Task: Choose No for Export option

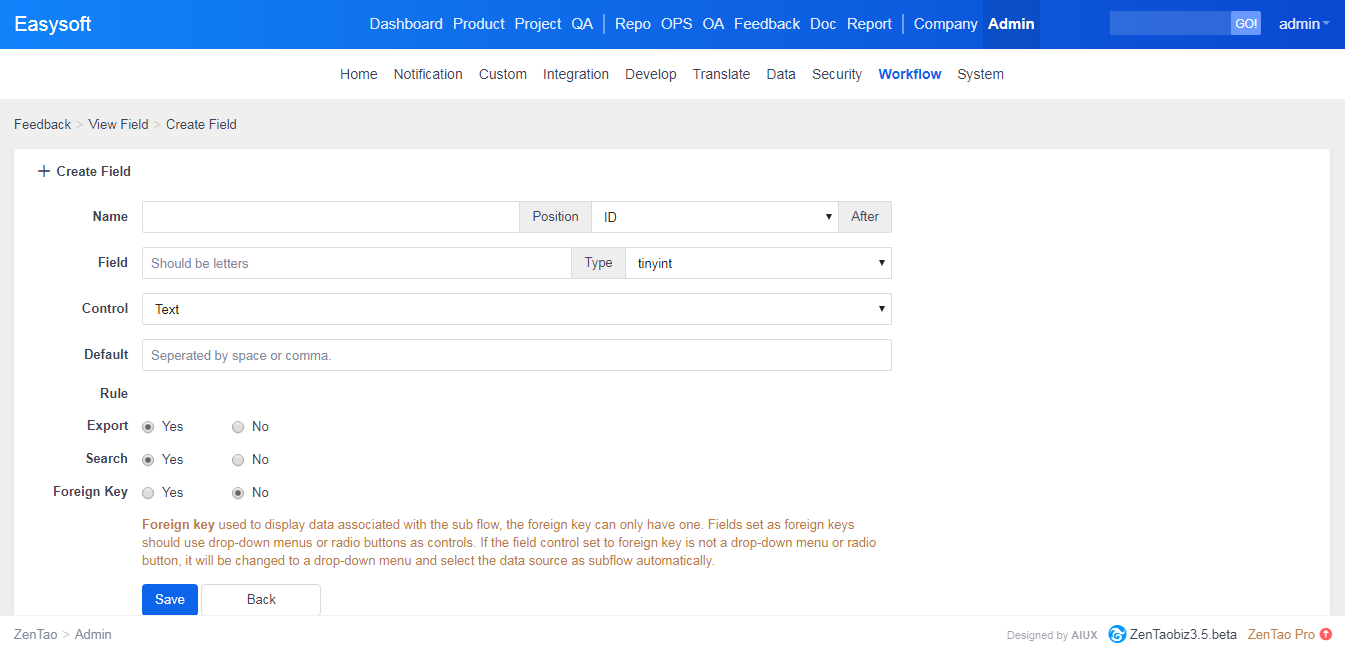Action: click(x=238, y=427)
